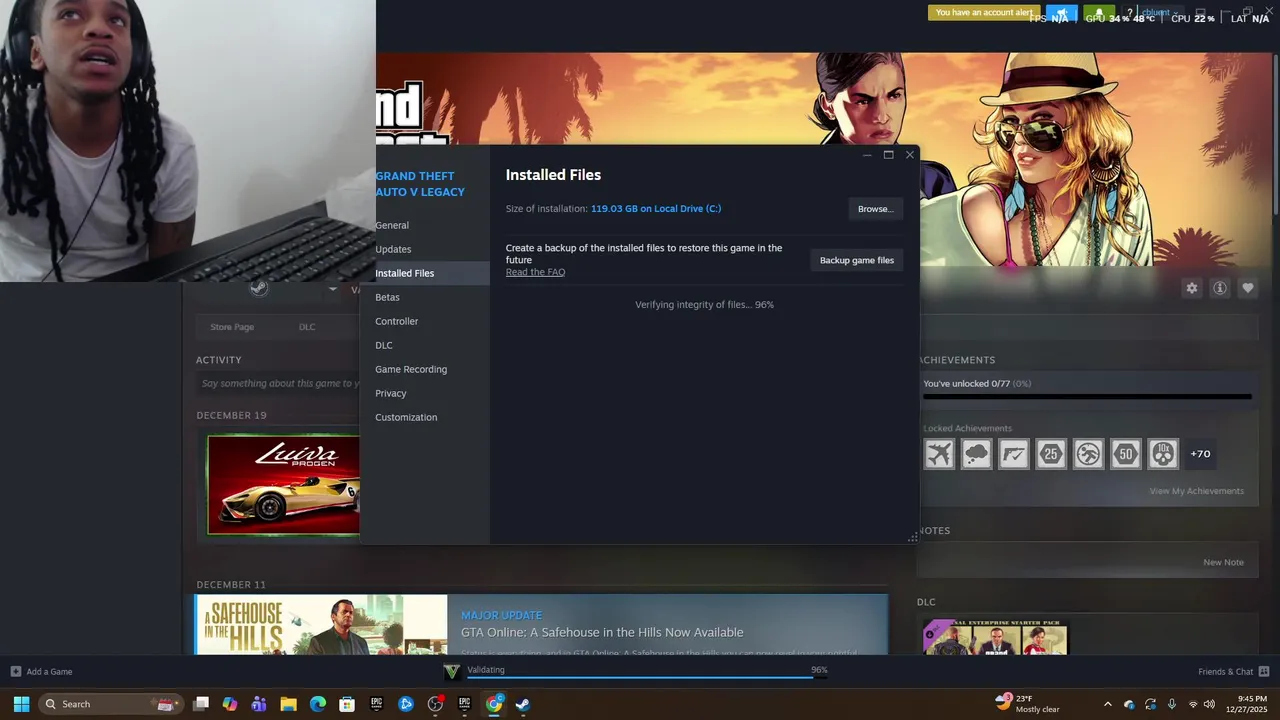This screenshot has width=1280, height=720.
Task: Click the Add a Game plus icon
Action: pyautogui.click(x=16, y=671)
